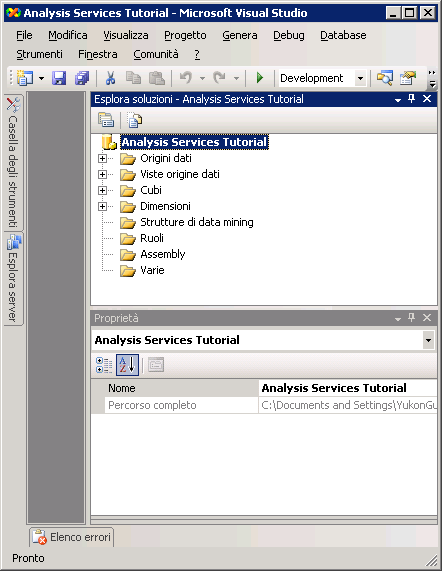Open the Esplora server side tab

point(13,279)
